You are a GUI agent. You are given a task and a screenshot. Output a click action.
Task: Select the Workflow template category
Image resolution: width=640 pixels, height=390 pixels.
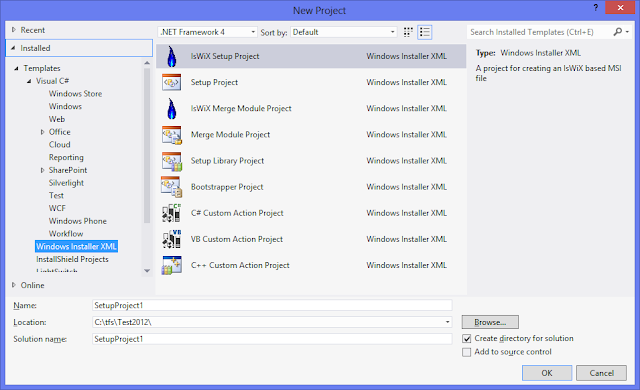66,233
